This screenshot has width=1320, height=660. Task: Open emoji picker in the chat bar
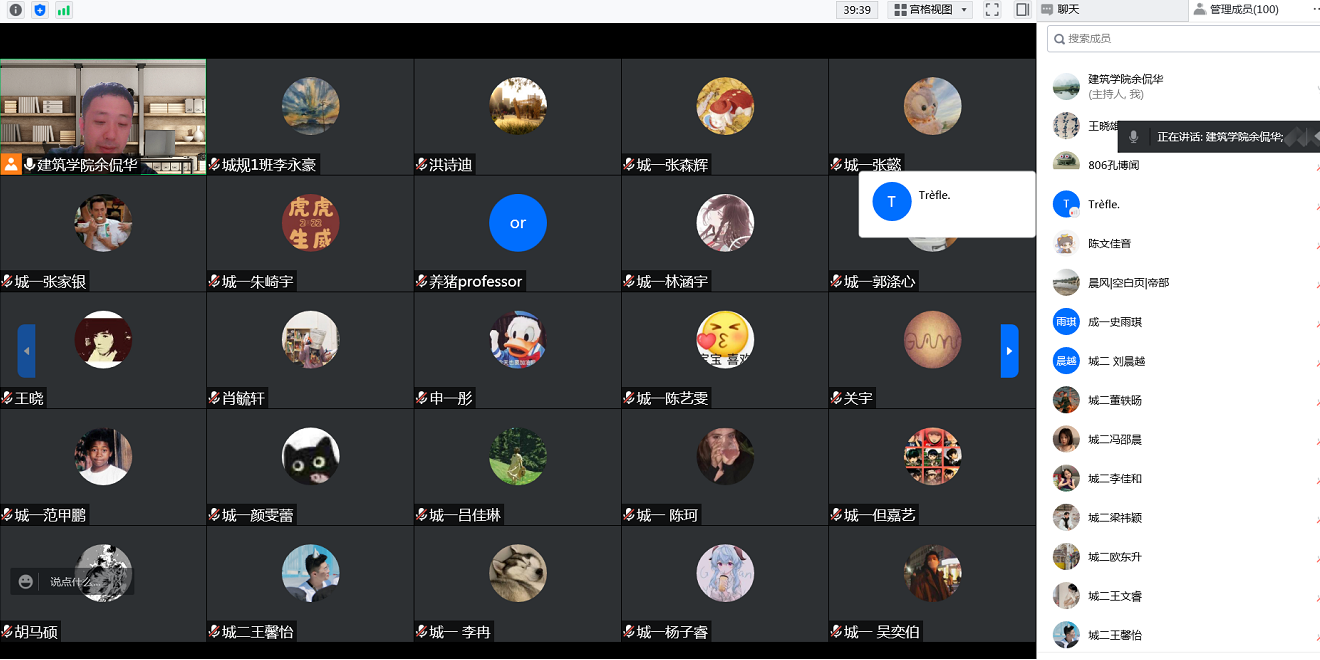[x=26, y=581]
